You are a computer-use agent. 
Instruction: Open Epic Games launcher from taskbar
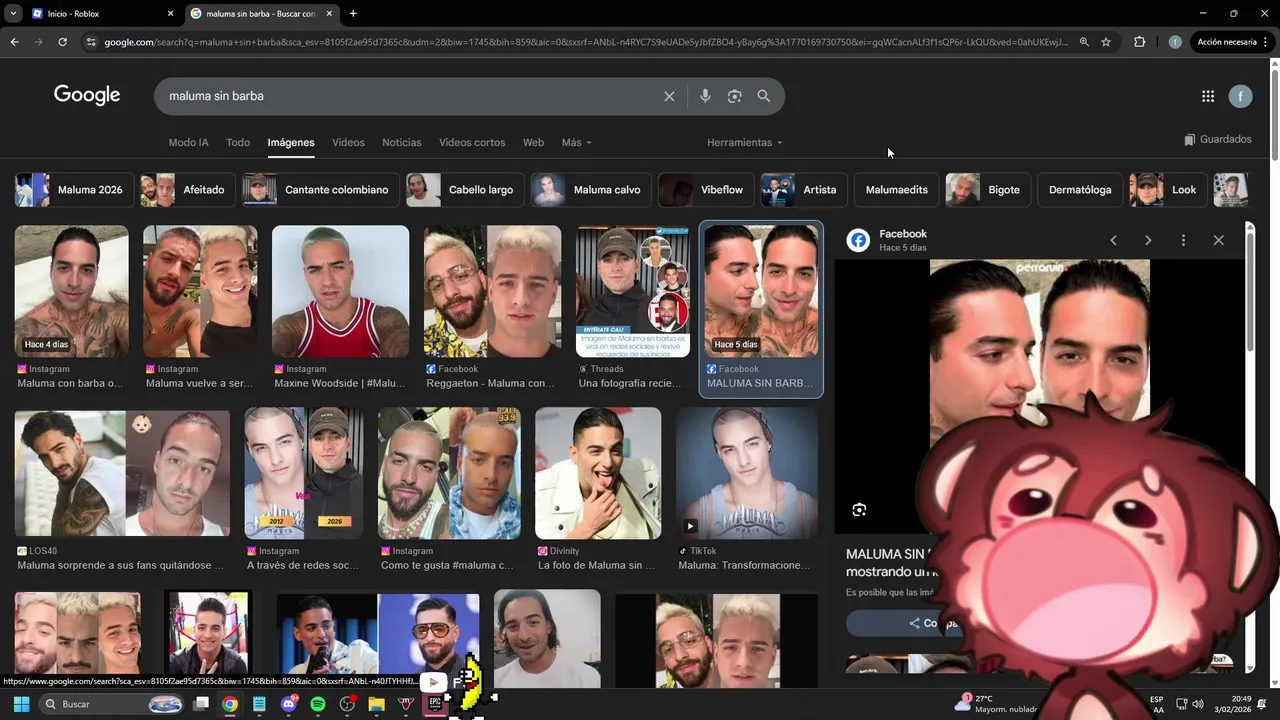coord(435,704)
